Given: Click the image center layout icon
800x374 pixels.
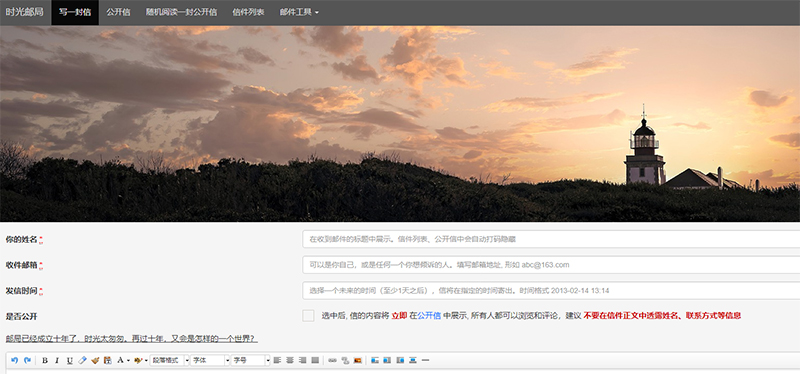Looking at the screenshot, I should tap(413, 360).
